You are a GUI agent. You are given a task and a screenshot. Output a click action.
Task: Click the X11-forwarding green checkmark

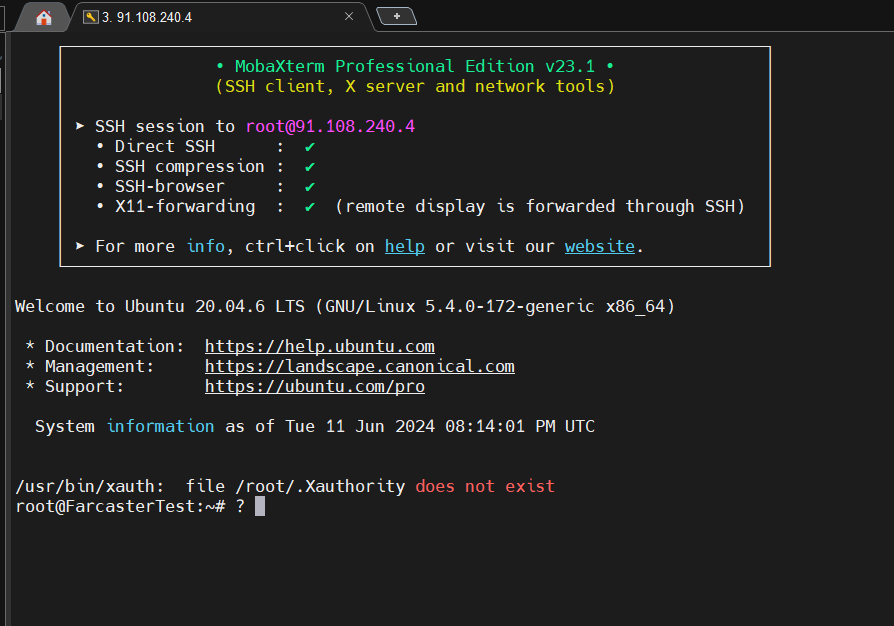click(310, 207)
